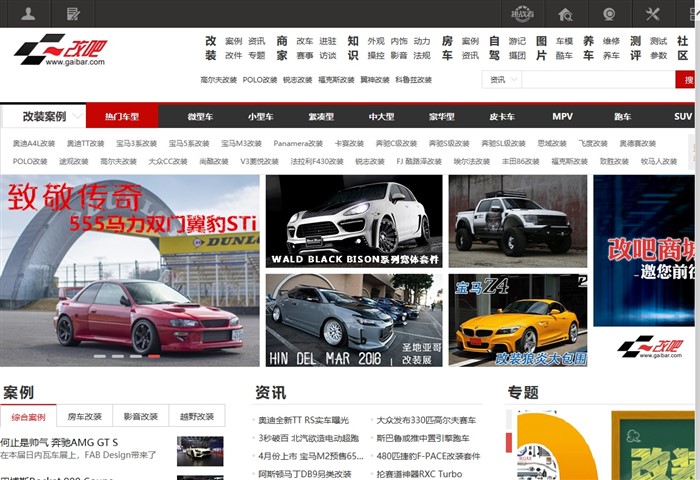Open news 3秒破百 北汽欲造电动超跑

point(308,438)
